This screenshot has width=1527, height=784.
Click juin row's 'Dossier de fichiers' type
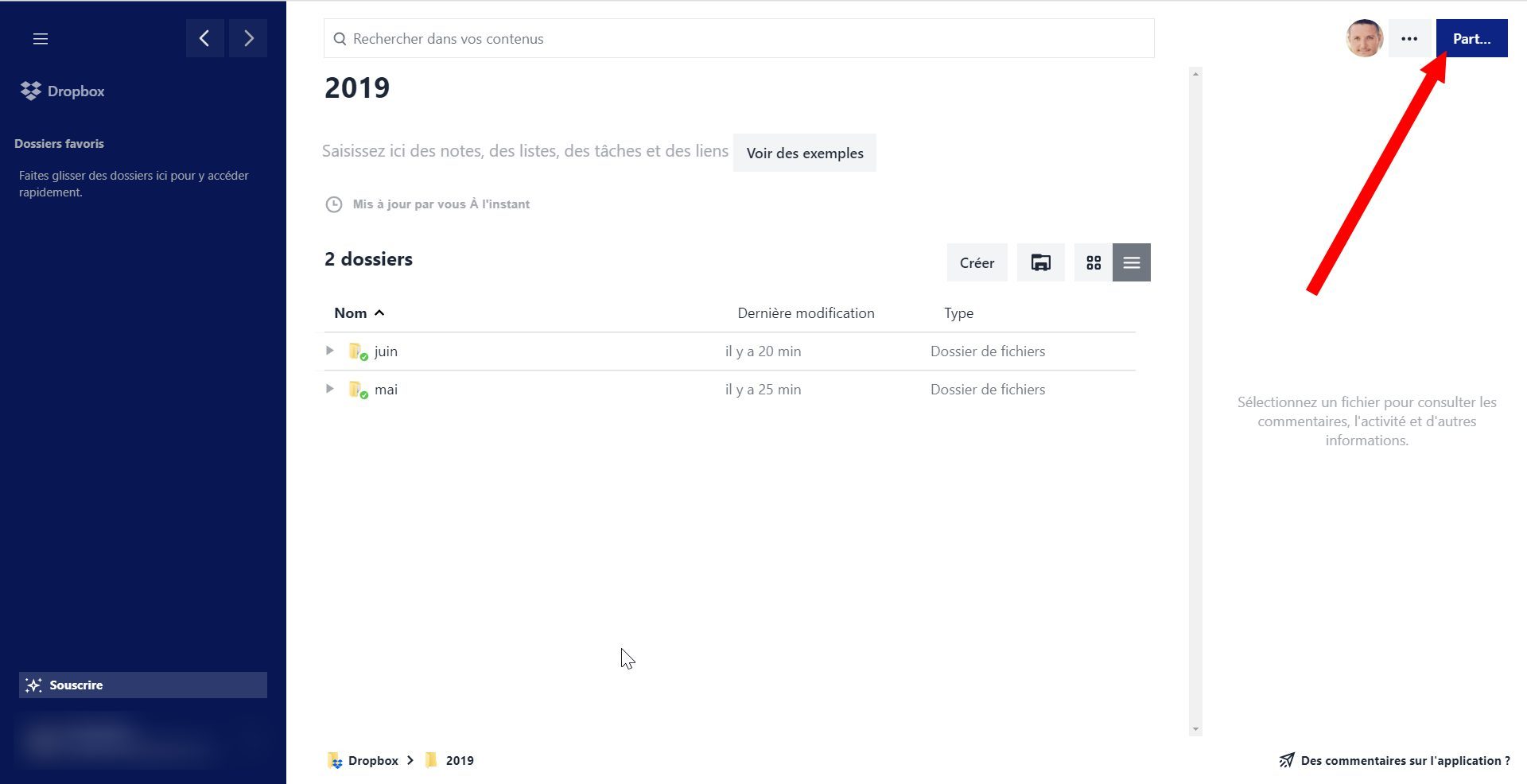click(988, 351)
